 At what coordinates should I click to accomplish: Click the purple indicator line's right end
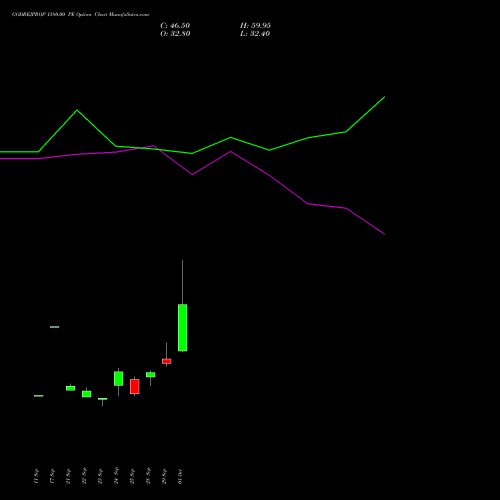point(384,234)
